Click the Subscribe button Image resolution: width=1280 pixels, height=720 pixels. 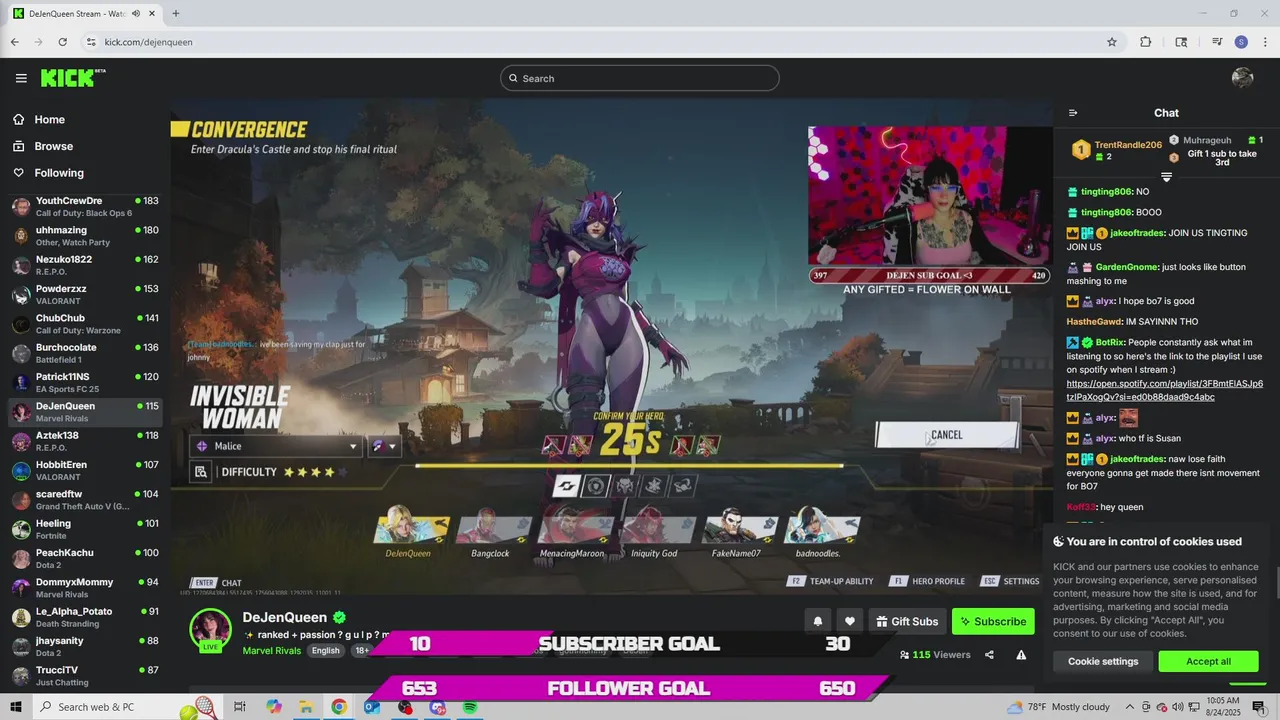[x=993, y=621]
